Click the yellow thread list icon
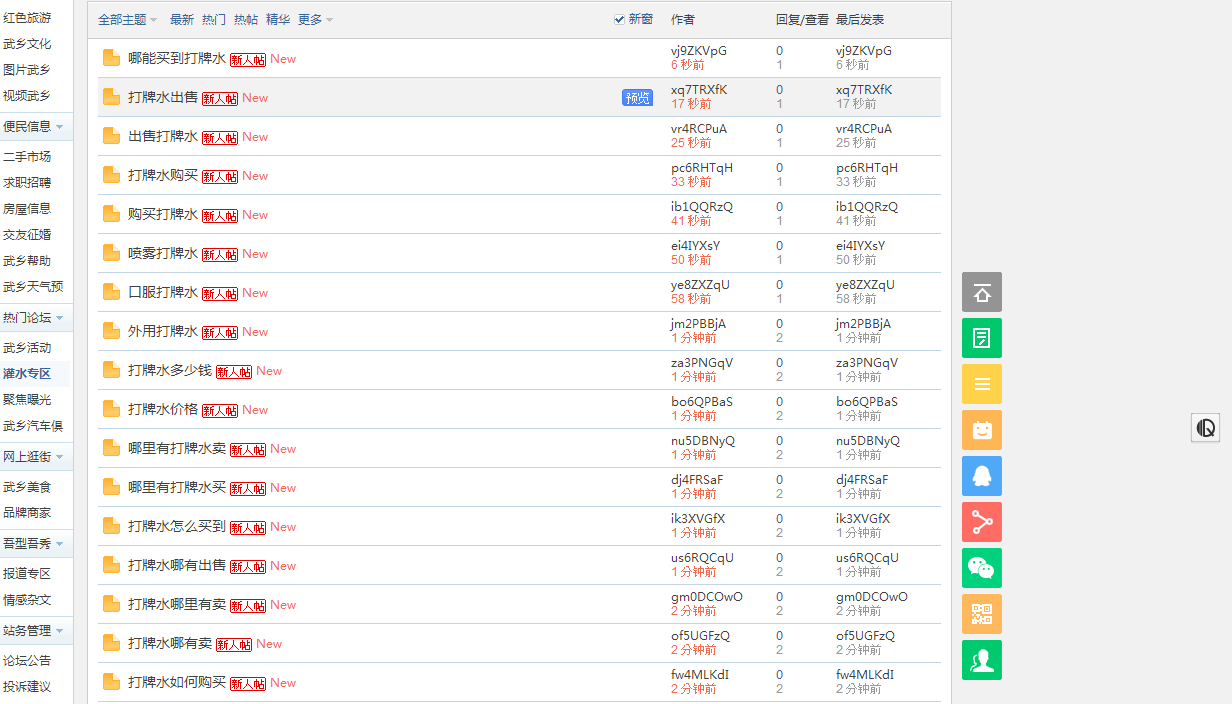 pyautogui.click(x=981, y=384)
